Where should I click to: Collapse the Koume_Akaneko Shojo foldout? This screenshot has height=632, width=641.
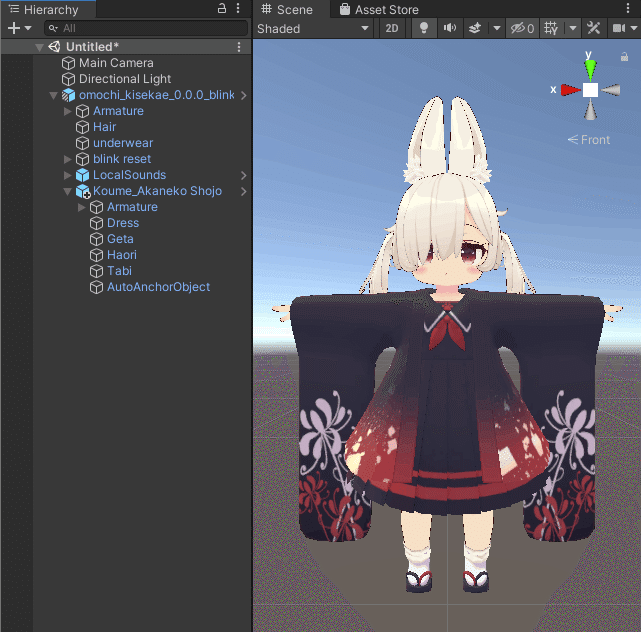tap(67, 191)
